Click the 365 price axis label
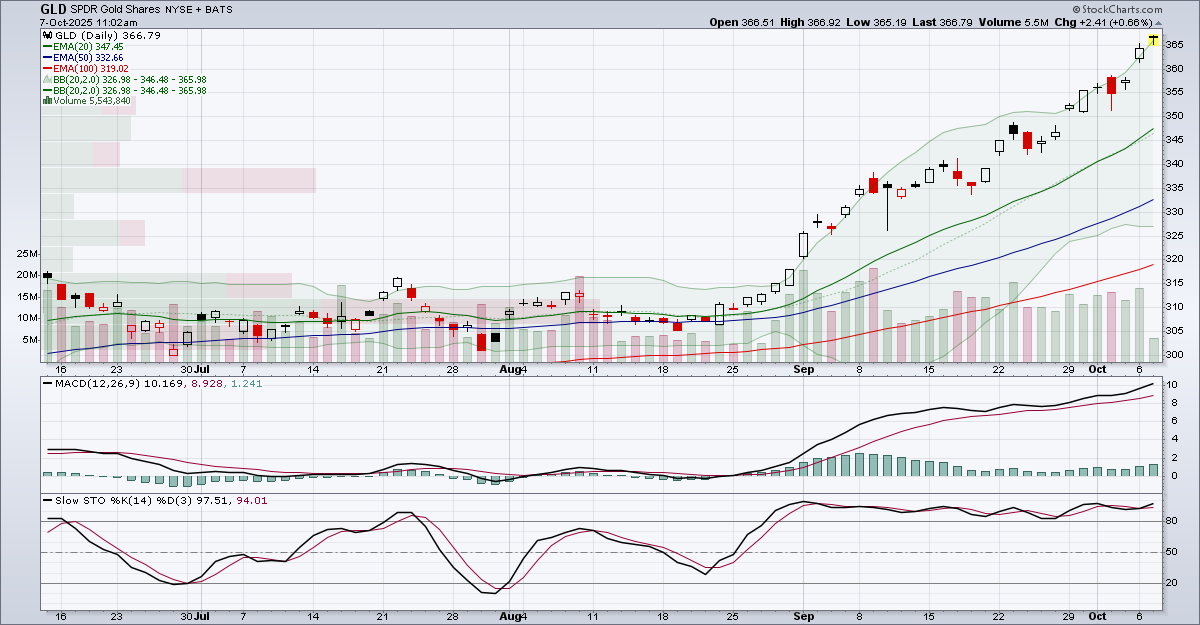This screenshot has width=1200, height=625. point(1174,45)
